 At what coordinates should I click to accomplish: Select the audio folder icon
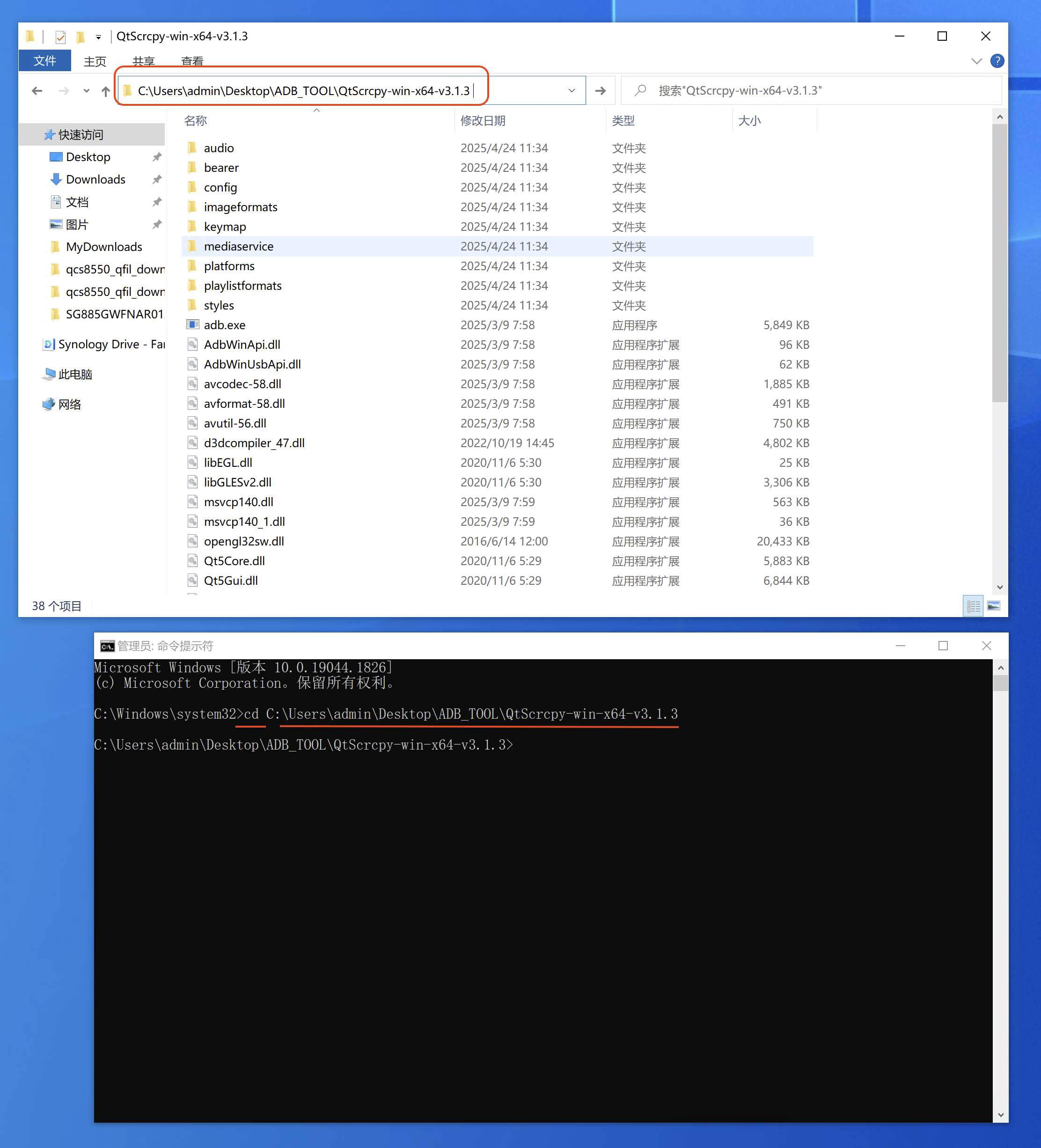coord(192,148)
